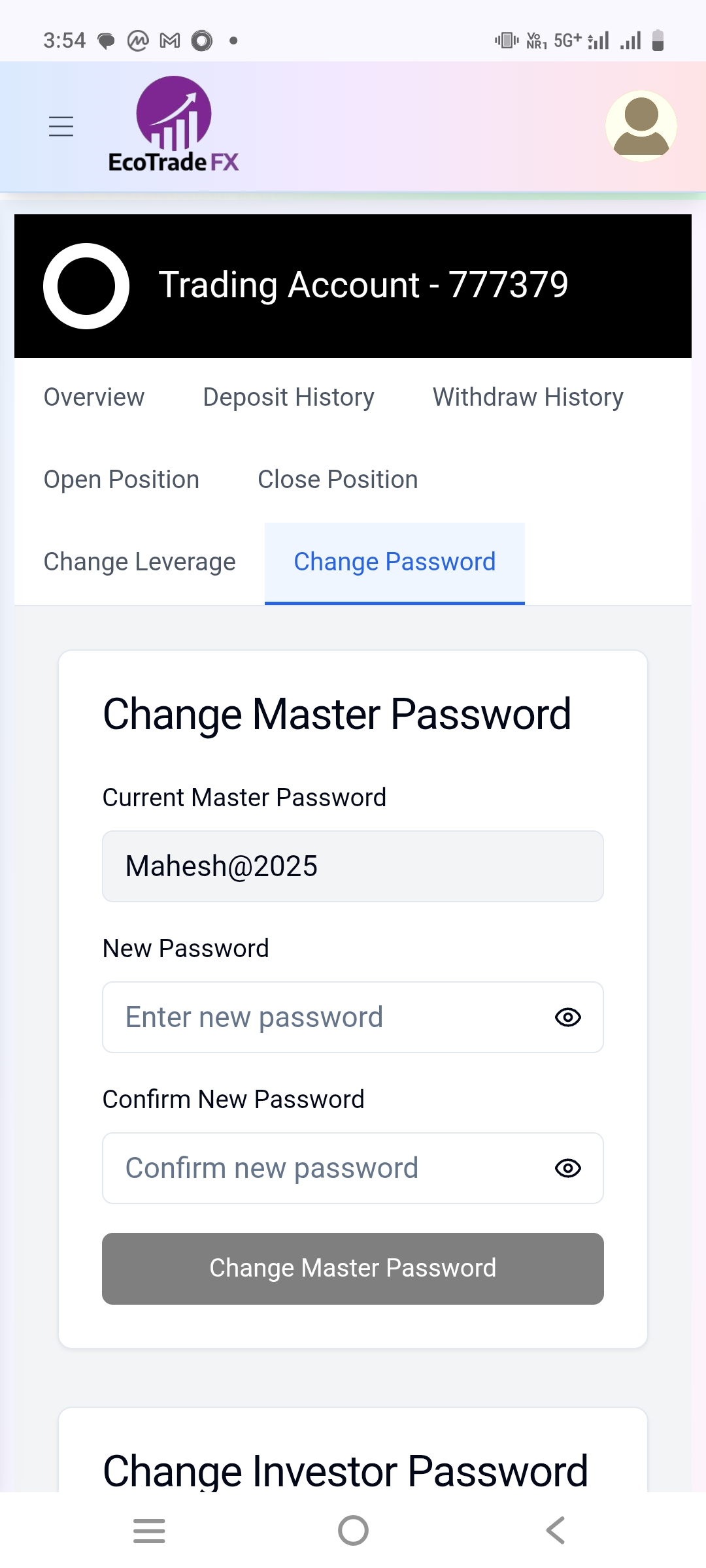This screenshot has width=706, height=1568.
Task: Open the Deposit History tab
Action: [288, 397]
